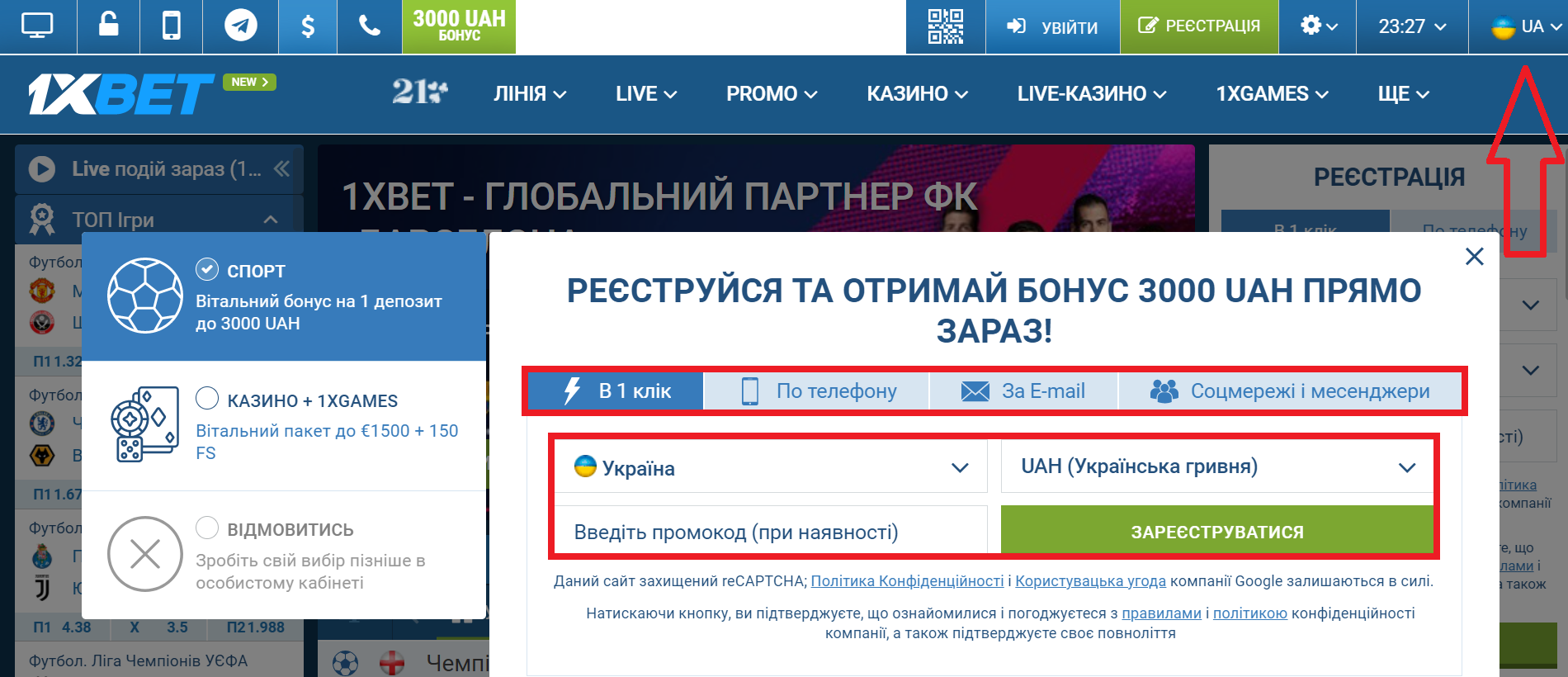Claim the 3000 UAH bonus button
Viewport: 1568px width, 677px height.
[459, 26]
